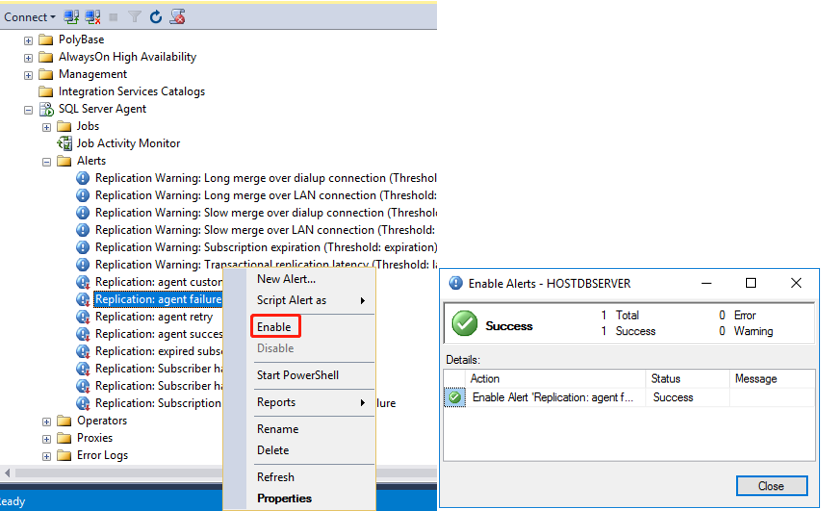This screenshot has width=822, height=512.
Task: Choose Enable from the context menu
Action: (274, 327)
